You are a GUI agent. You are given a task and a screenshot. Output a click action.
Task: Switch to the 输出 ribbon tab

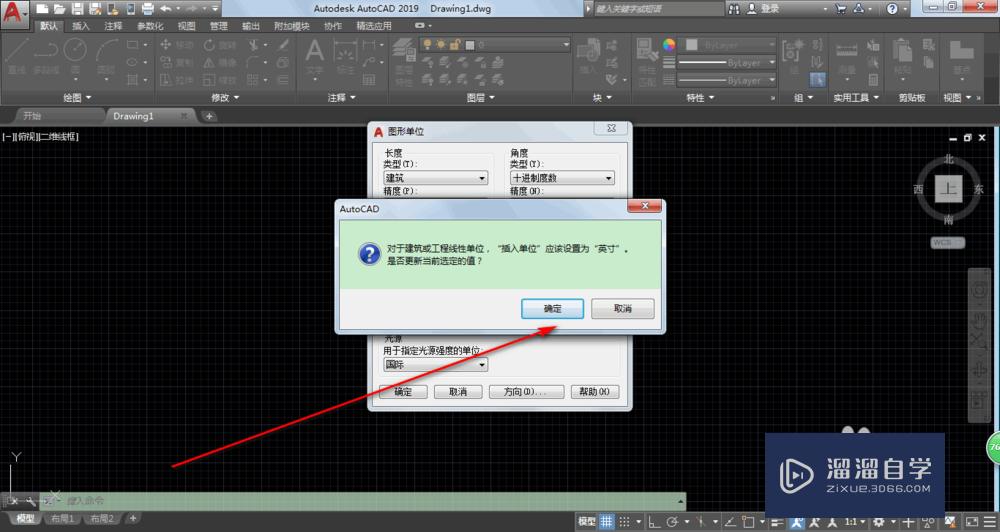point(251,26)
